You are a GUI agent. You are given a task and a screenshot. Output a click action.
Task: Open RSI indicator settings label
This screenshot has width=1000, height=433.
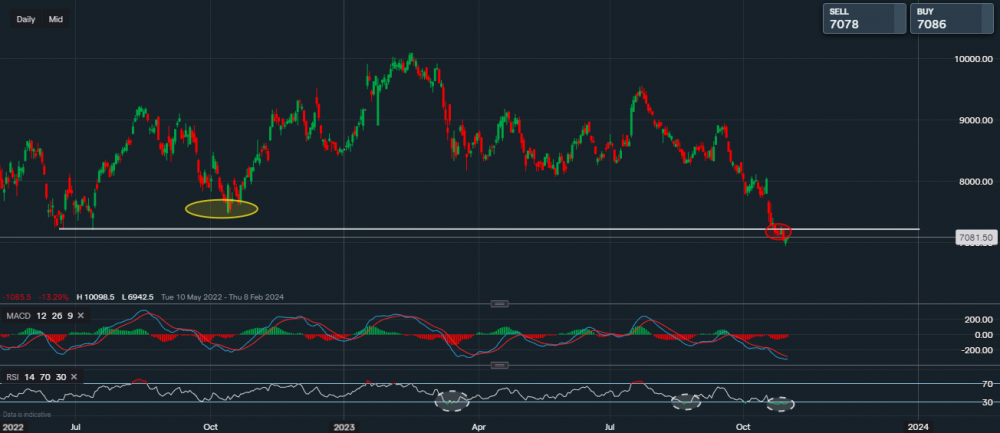tap(14, 376)
